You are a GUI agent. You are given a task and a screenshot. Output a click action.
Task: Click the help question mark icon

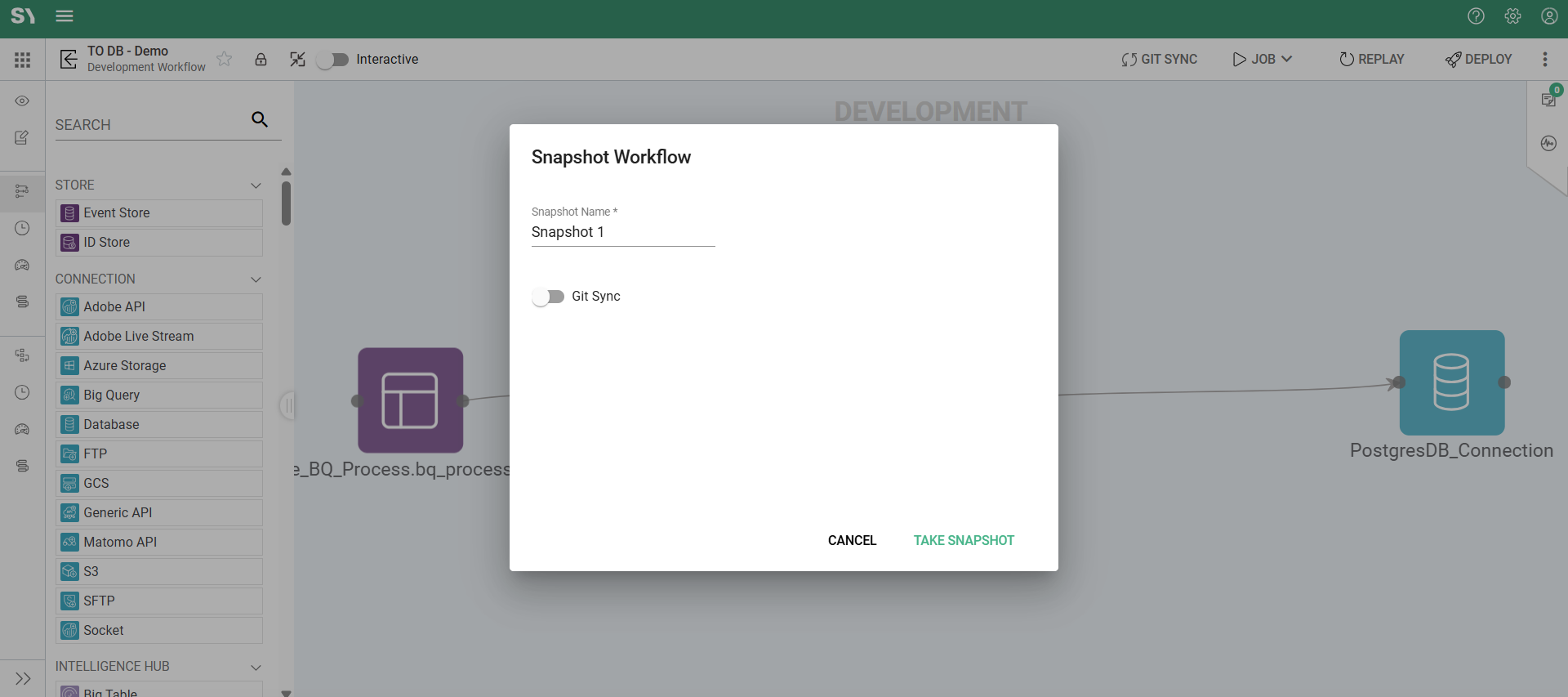pos(1476,16)
